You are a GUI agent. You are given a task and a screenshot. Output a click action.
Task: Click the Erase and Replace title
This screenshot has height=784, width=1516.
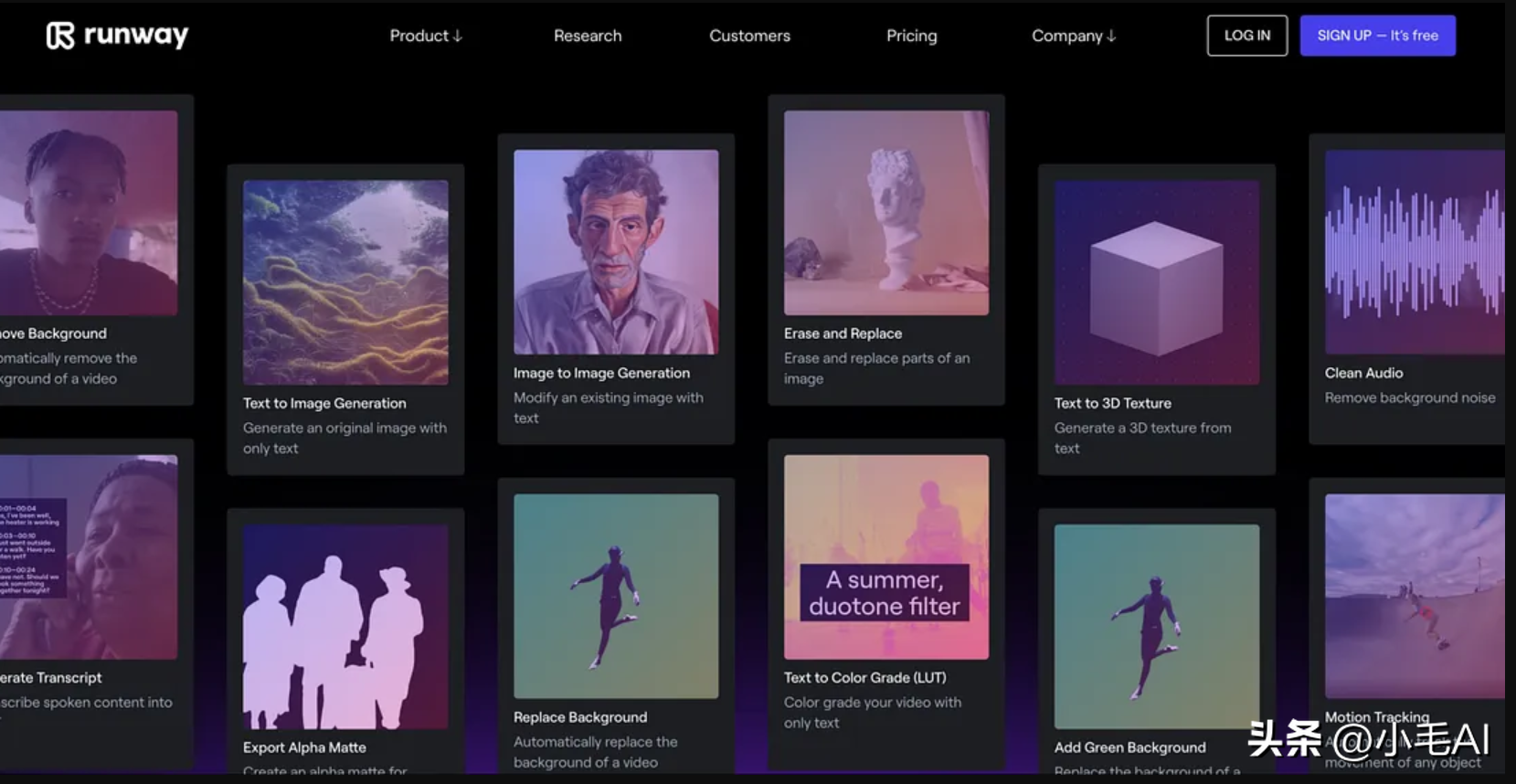[x=843, y=334]
